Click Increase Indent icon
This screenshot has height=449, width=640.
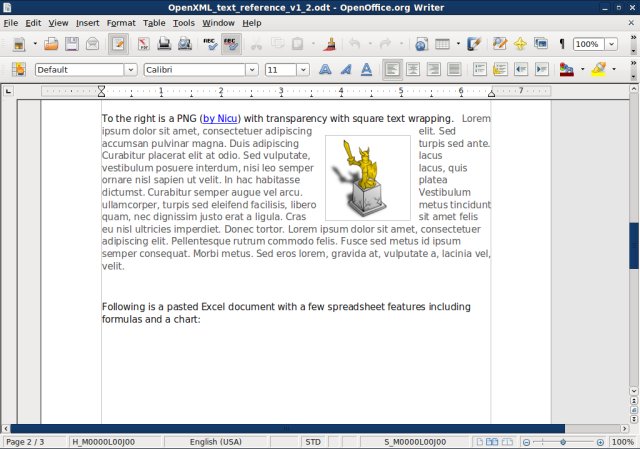coord(542,69)
